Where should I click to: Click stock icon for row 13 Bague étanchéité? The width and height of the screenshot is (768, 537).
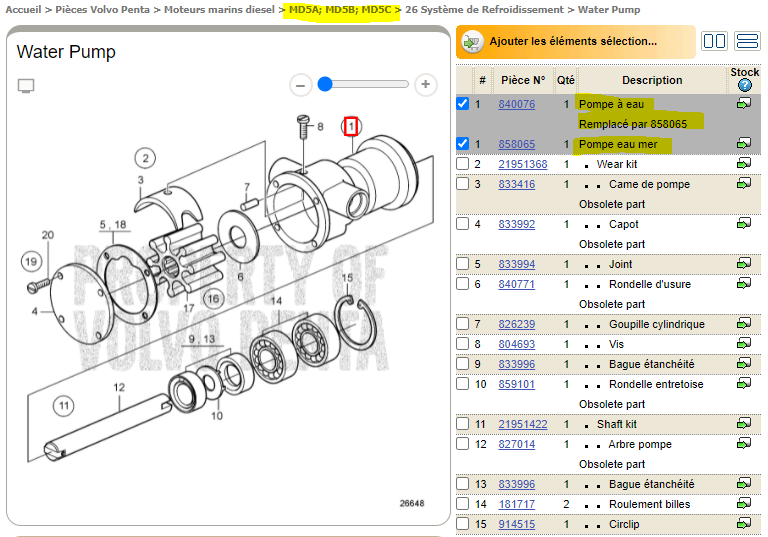744,484
